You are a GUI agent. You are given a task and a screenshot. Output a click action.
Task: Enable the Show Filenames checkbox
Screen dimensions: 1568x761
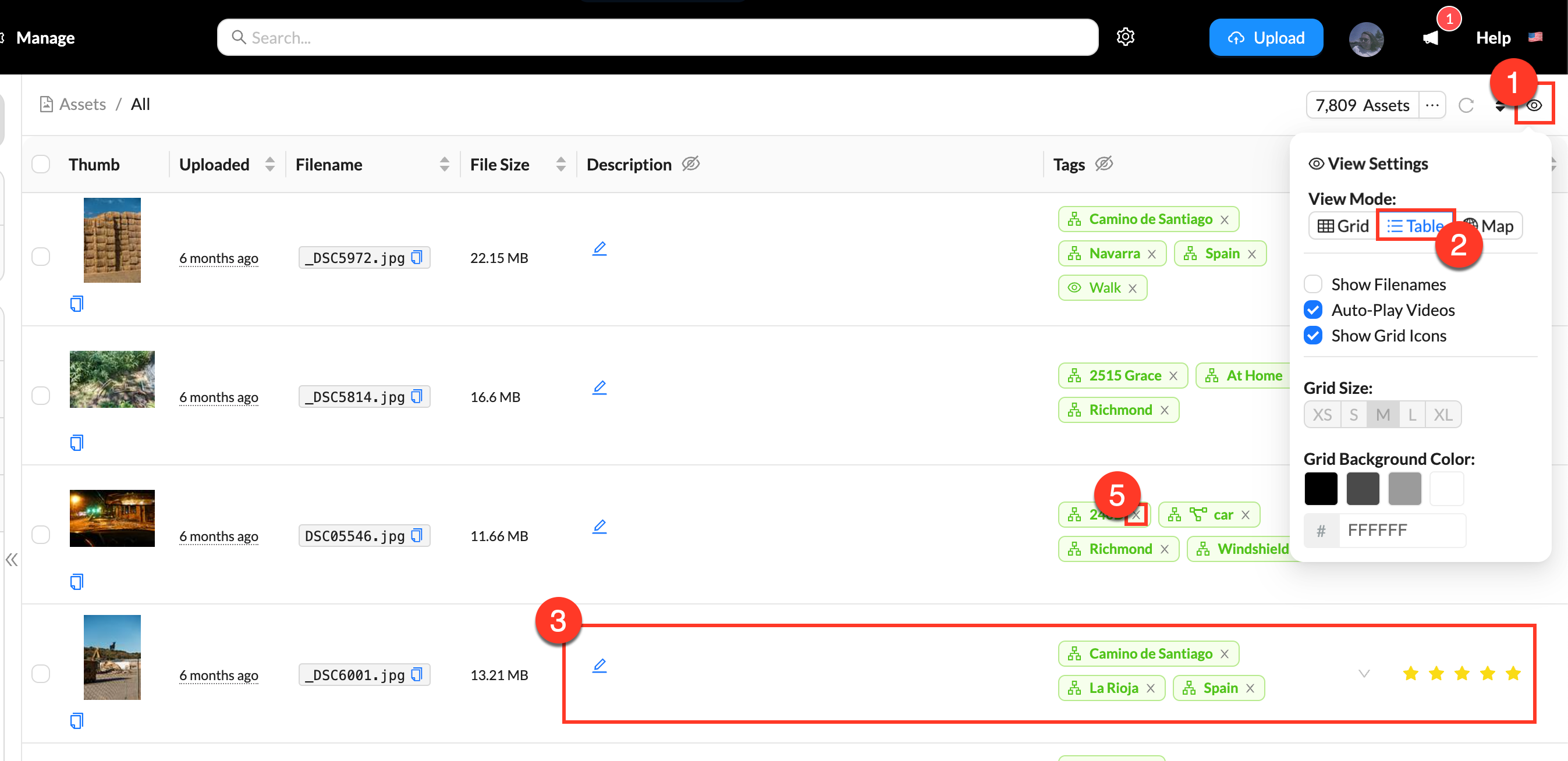click(1313, 284)
